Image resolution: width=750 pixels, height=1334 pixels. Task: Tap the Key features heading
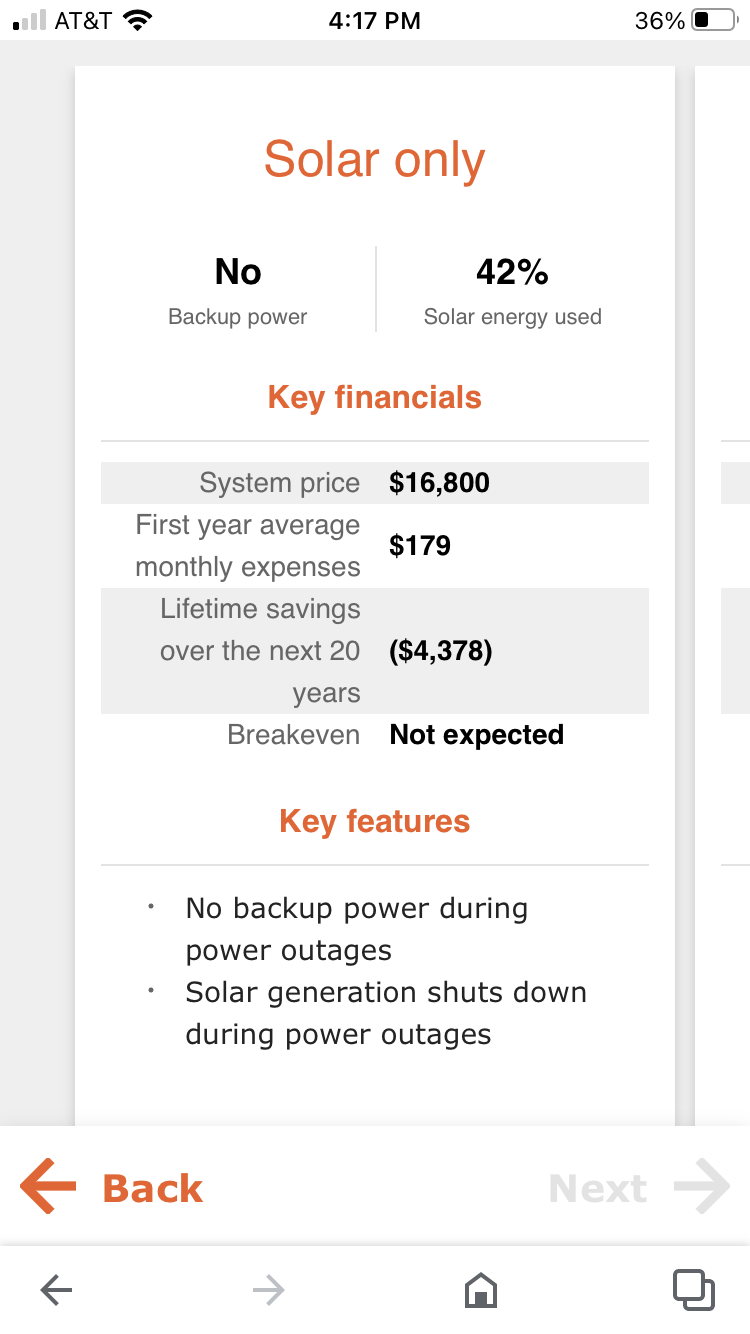coord(375,822)
